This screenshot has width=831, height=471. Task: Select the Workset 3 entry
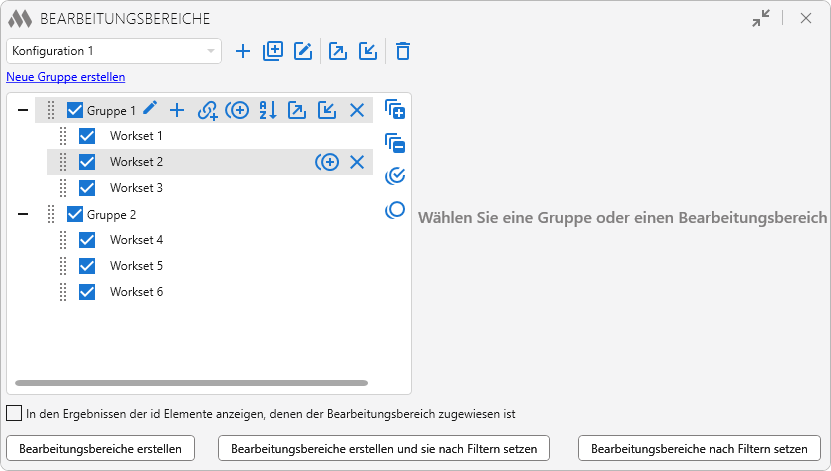tap(136, 188)
